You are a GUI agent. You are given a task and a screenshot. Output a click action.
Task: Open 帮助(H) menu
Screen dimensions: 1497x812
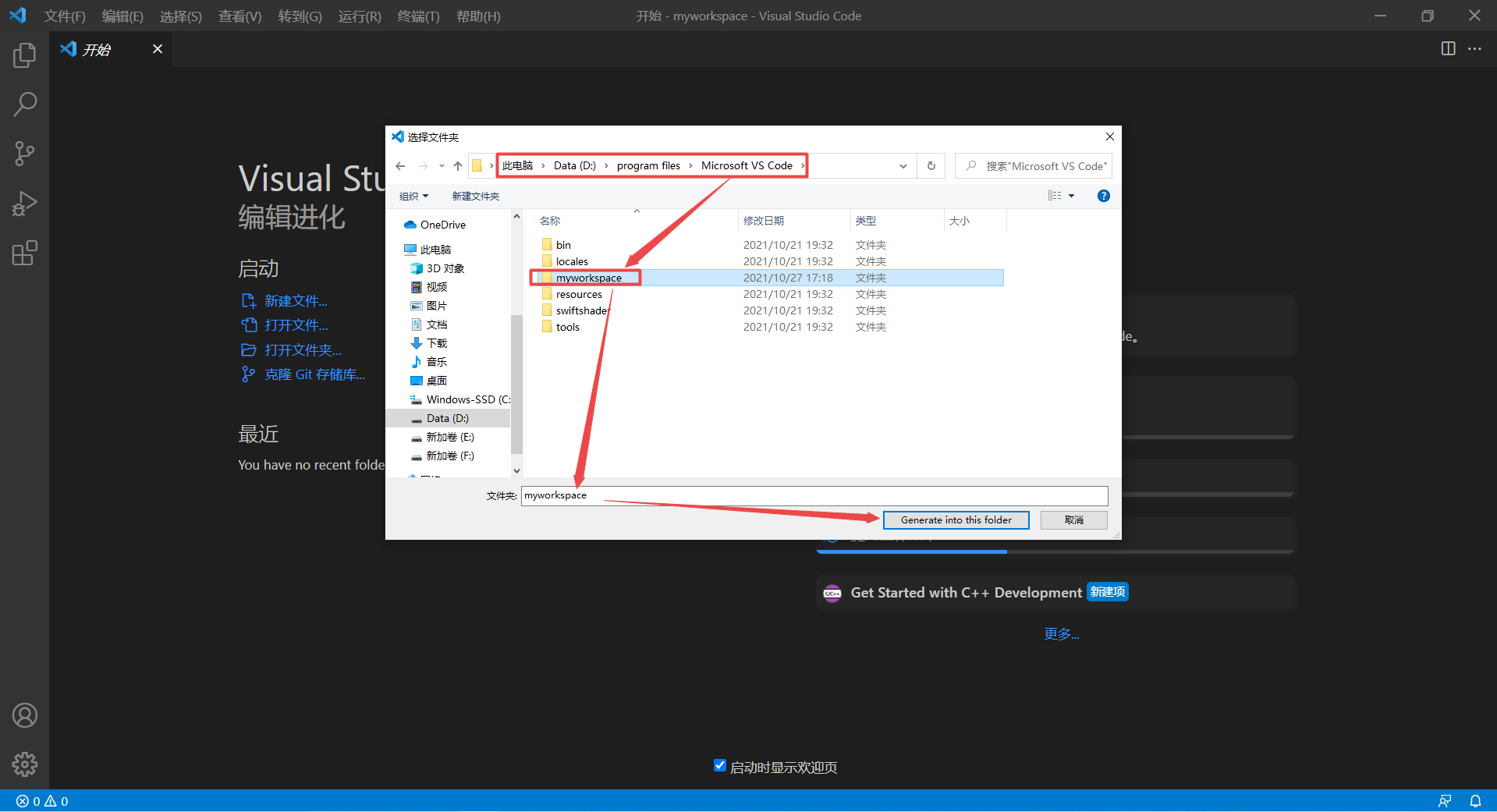point(478,16)
